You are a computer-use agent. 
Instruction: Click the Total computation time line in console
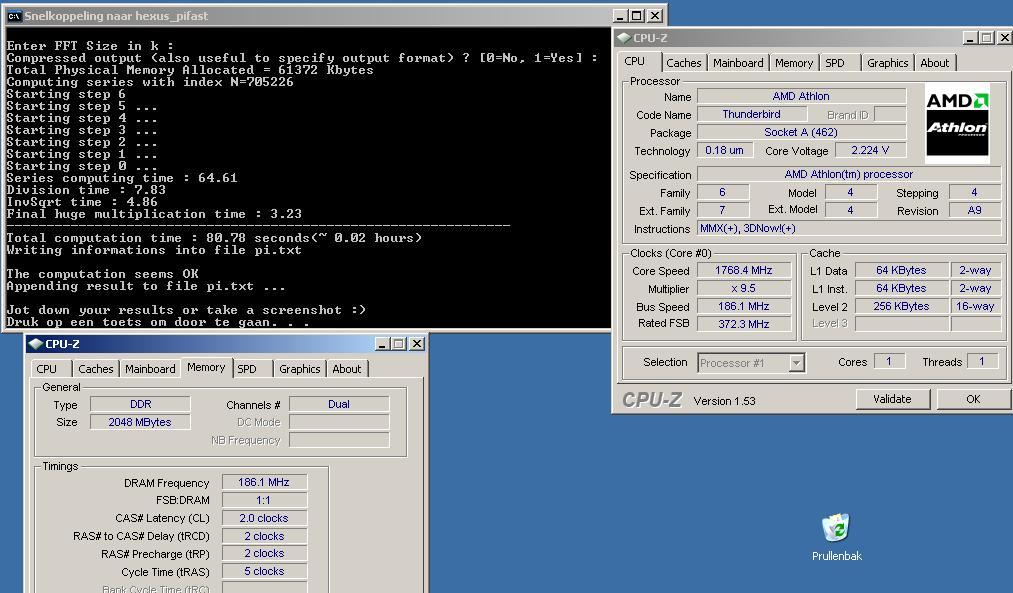tap(214, 238)
